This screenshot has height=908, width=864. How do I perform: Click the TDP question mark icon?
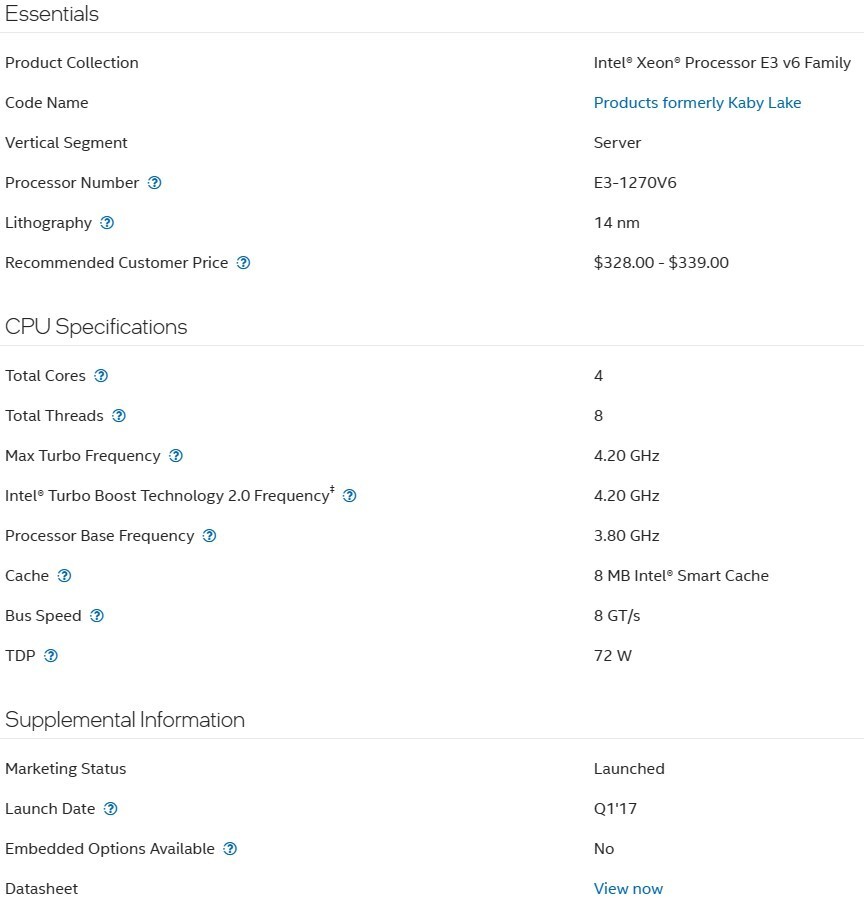[x=51, y=656]
